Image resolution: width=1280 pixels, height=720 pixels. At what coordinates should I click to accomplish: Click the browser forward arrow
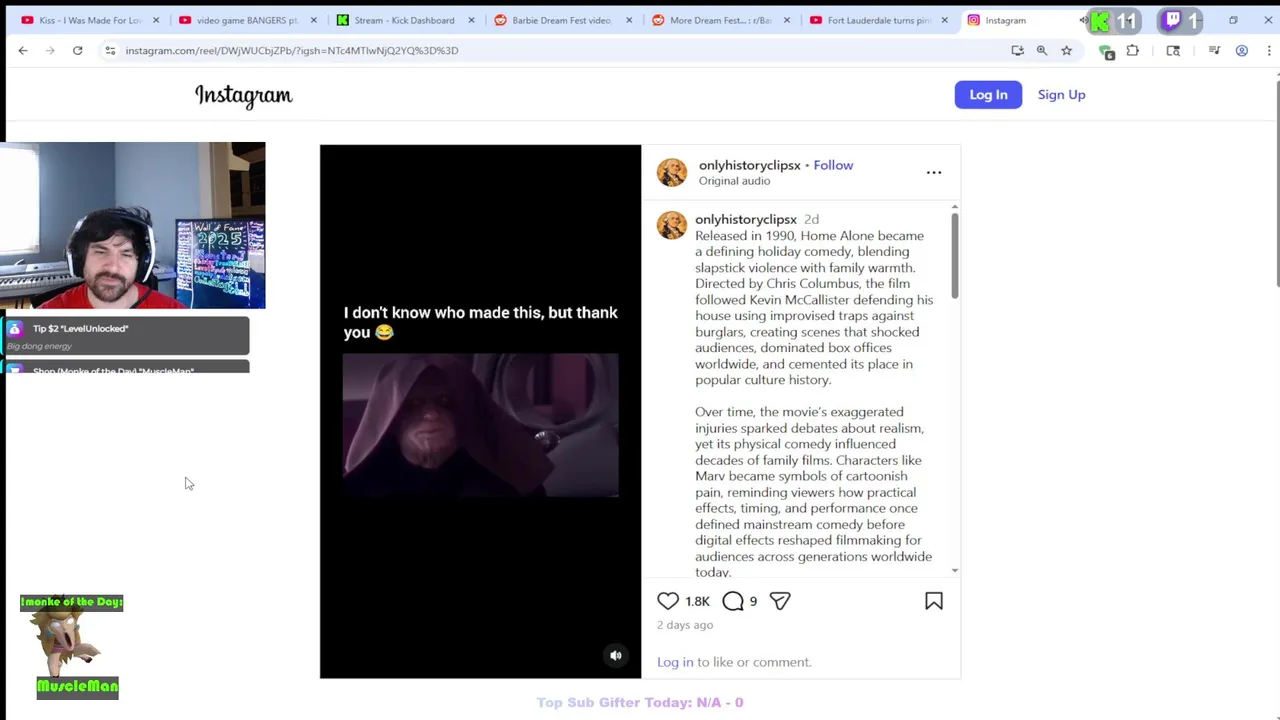tap(50, 50)
